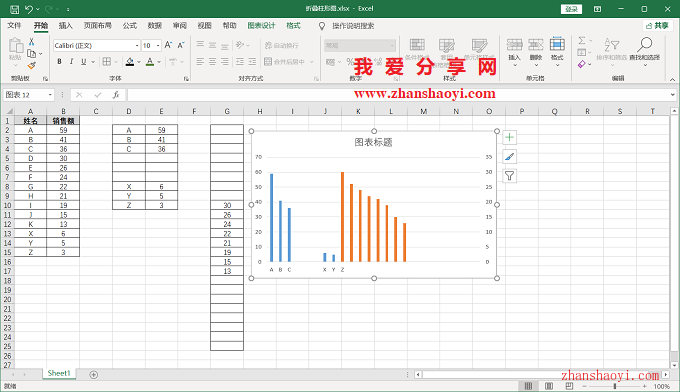Click the chart title text
This screenshot has height=392, width=680.
pos(373,142)
